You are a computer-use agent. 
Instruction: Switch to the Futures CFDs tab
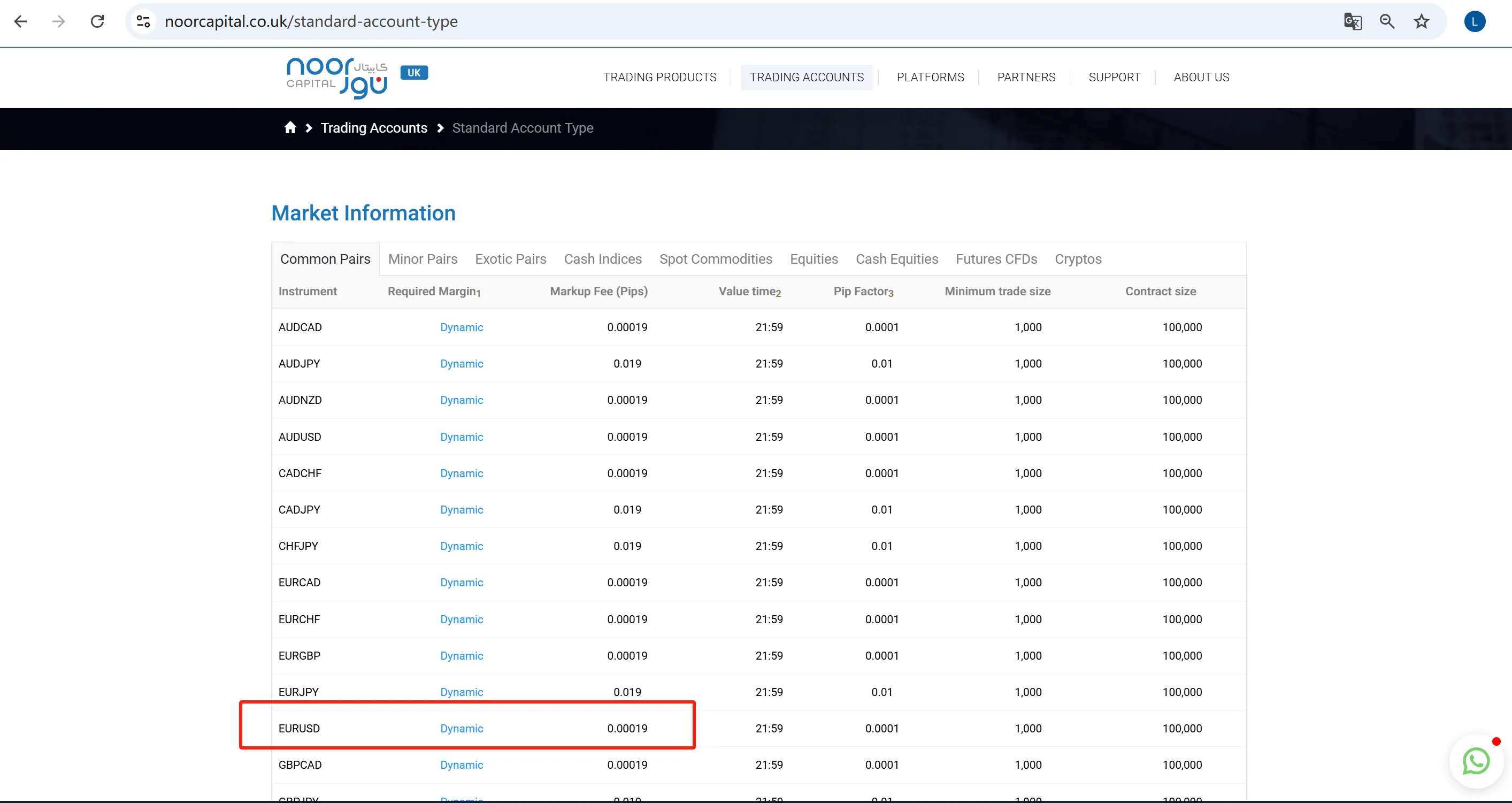(x=996, y=259)
